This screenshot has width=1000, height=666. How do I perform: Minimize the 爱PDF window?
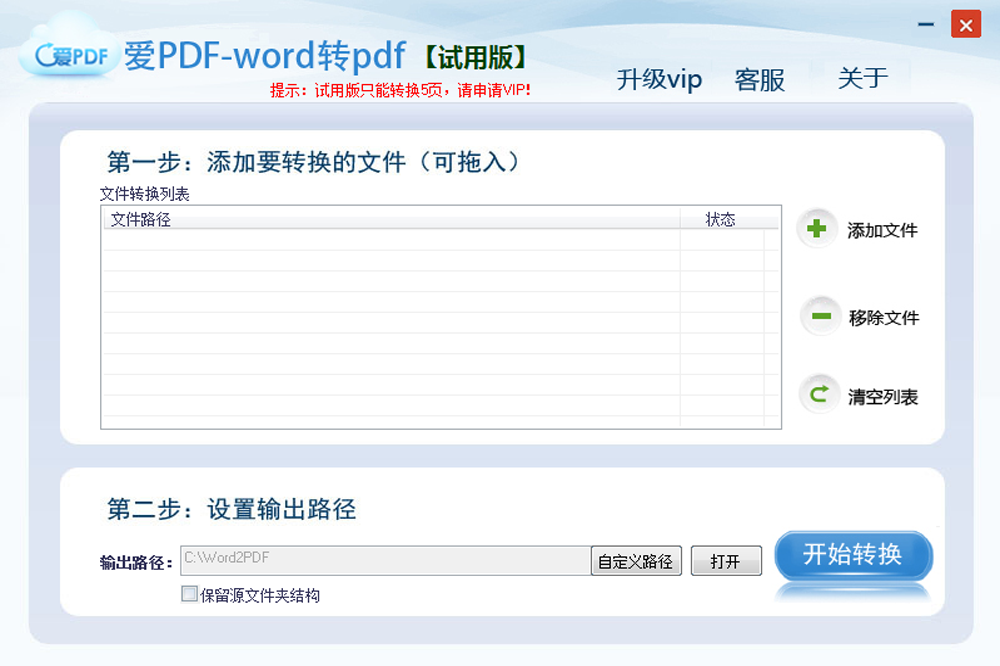point(926,25)
